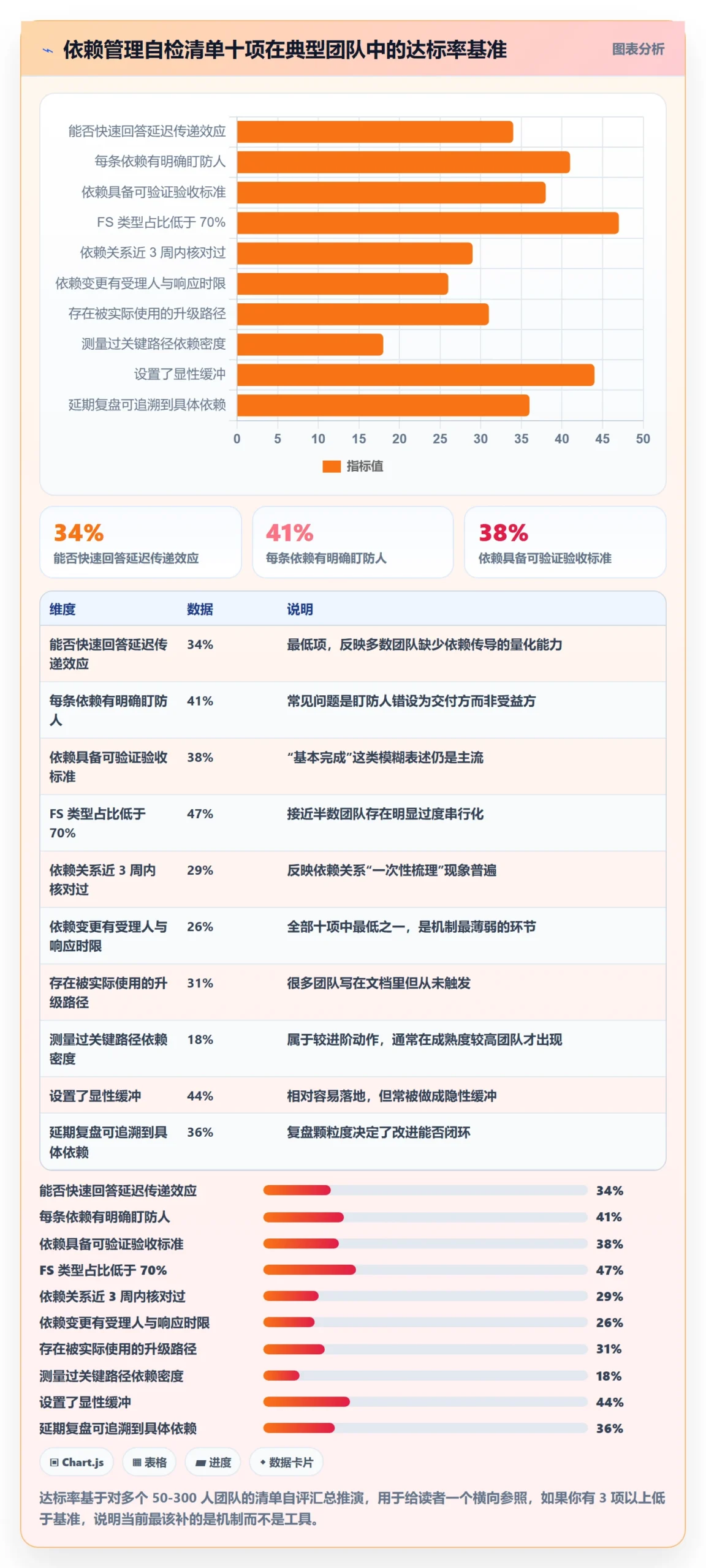Image resolution: width=706 pixels, height=1568 pixels.
Task: Click the 29% value beside progress bar
Action: click(x=609, y=1296)
